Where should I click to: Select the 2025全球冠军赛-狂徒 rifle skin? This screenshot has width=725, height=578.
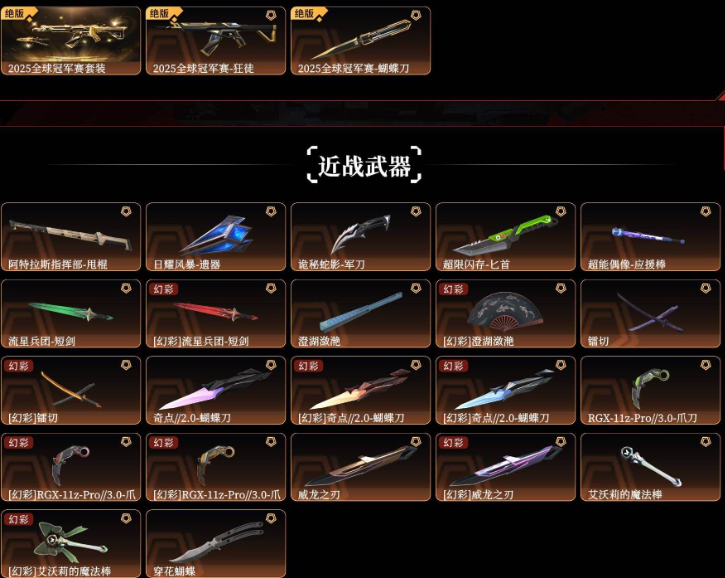[x=216, y=41]
